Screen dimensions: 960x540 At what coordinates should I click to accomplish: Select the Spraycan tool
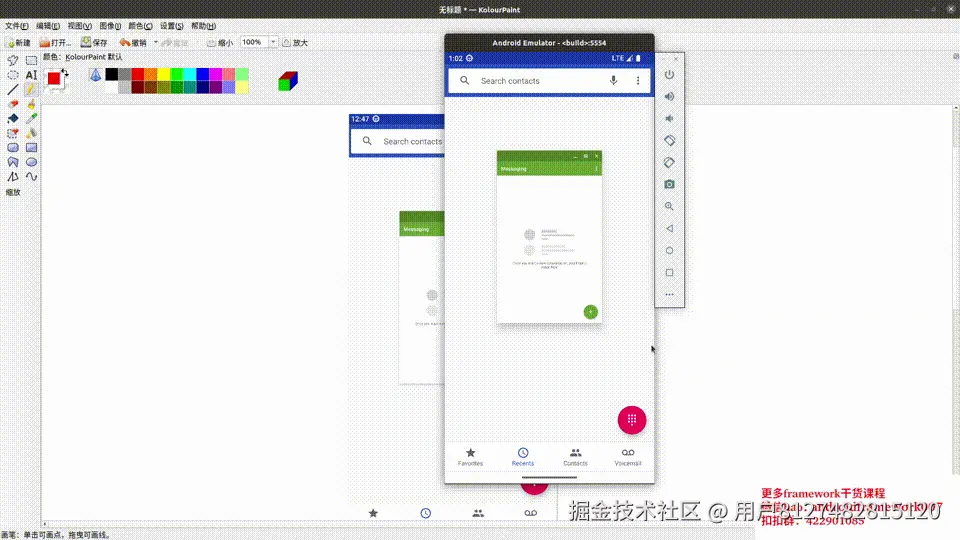(x=31, y=133)
